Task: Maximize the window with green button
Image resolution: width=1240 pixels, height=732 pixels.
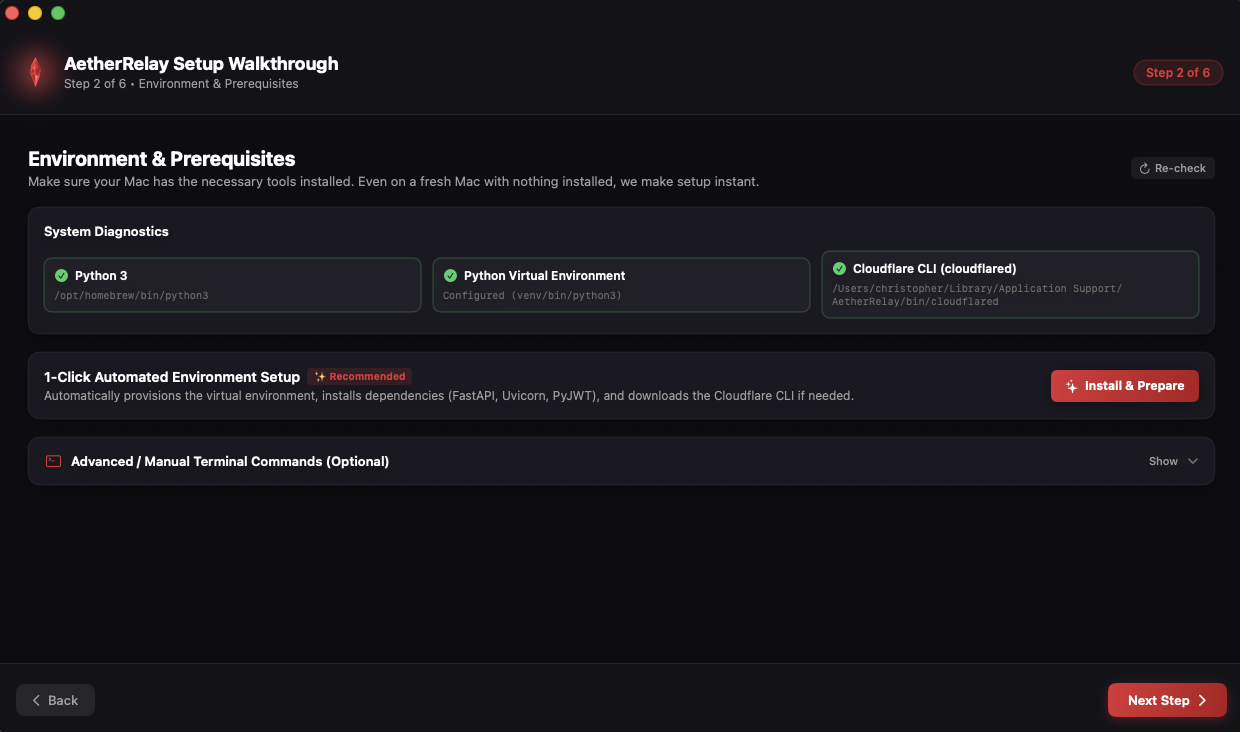Action: [x=58, y=13]
